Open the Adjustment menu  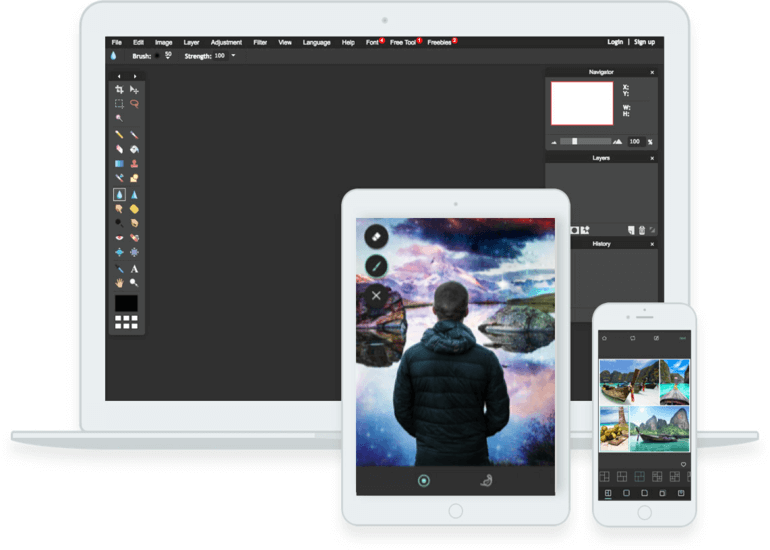coord(226,42)
